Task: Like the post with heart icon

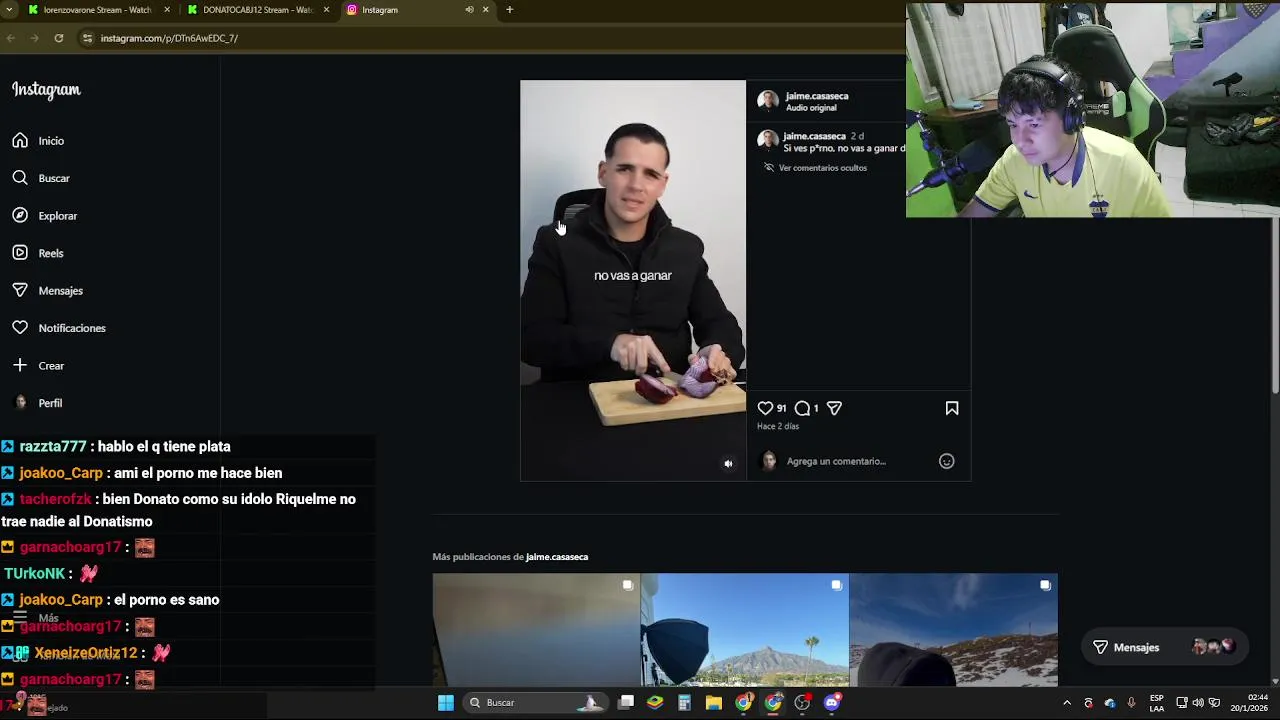Action: click(x=765, y=408)
